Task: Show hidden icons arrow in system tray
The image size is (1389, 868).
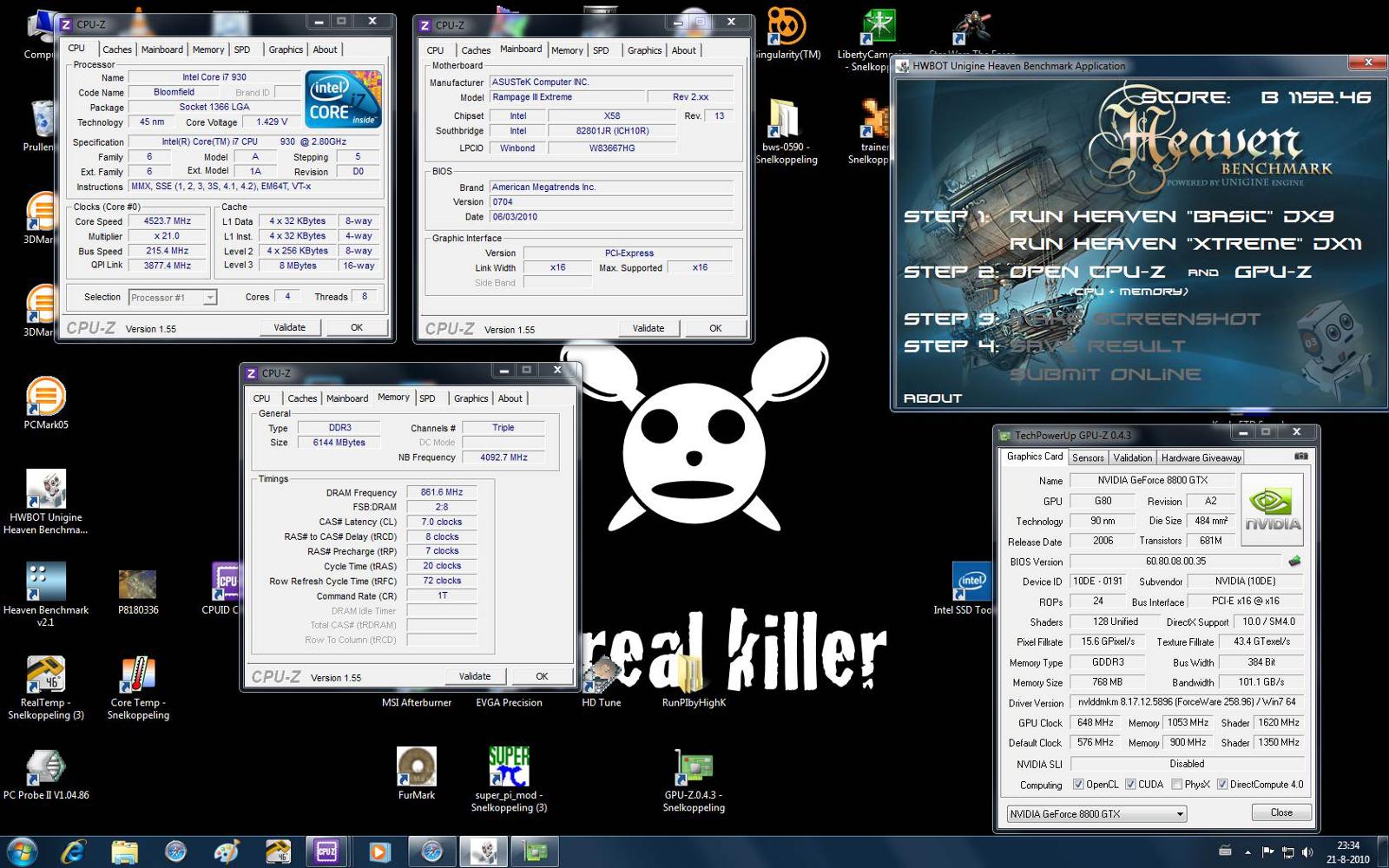Action: pyautogui.click(x=1247, y=852)
